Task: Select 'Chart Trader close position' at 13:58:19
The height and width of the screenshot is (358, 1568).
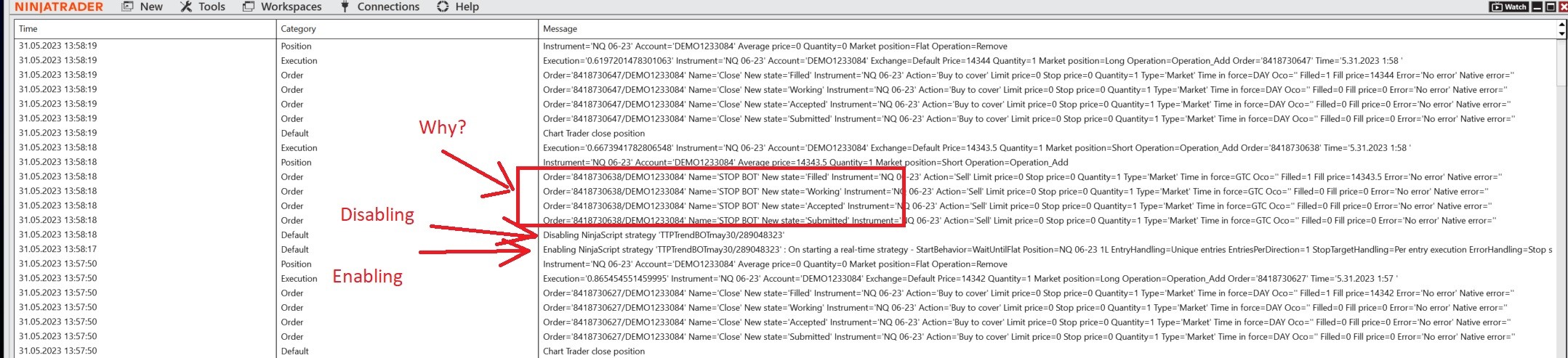Action: click(594, 134)
